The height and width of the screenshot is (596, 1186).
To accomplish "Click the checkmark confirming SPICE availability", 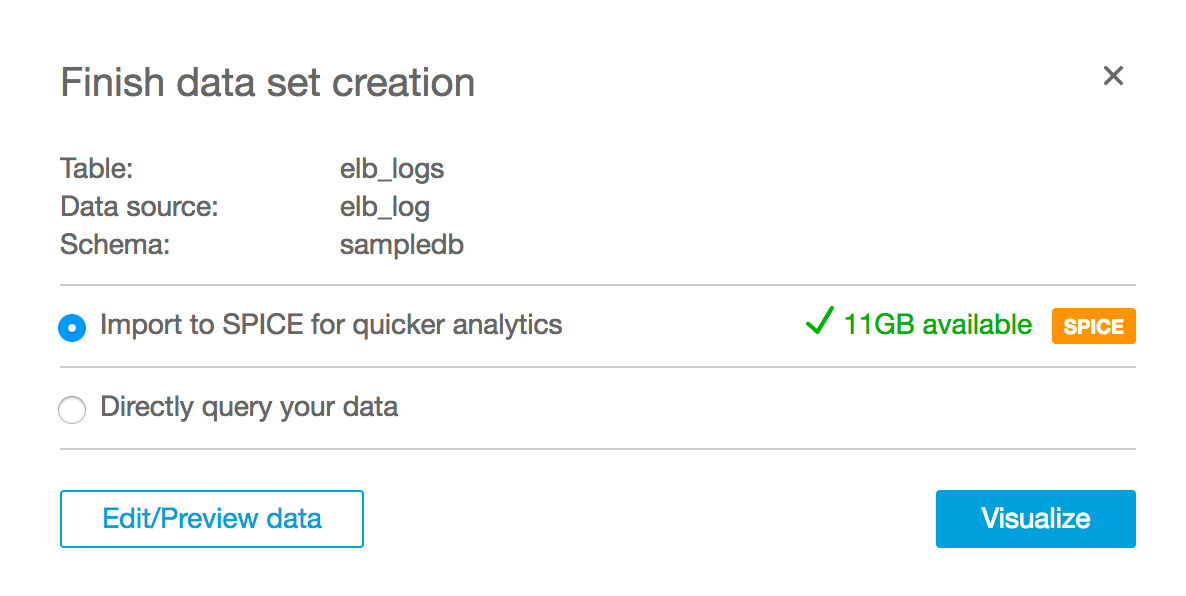I will coord(818,322).
